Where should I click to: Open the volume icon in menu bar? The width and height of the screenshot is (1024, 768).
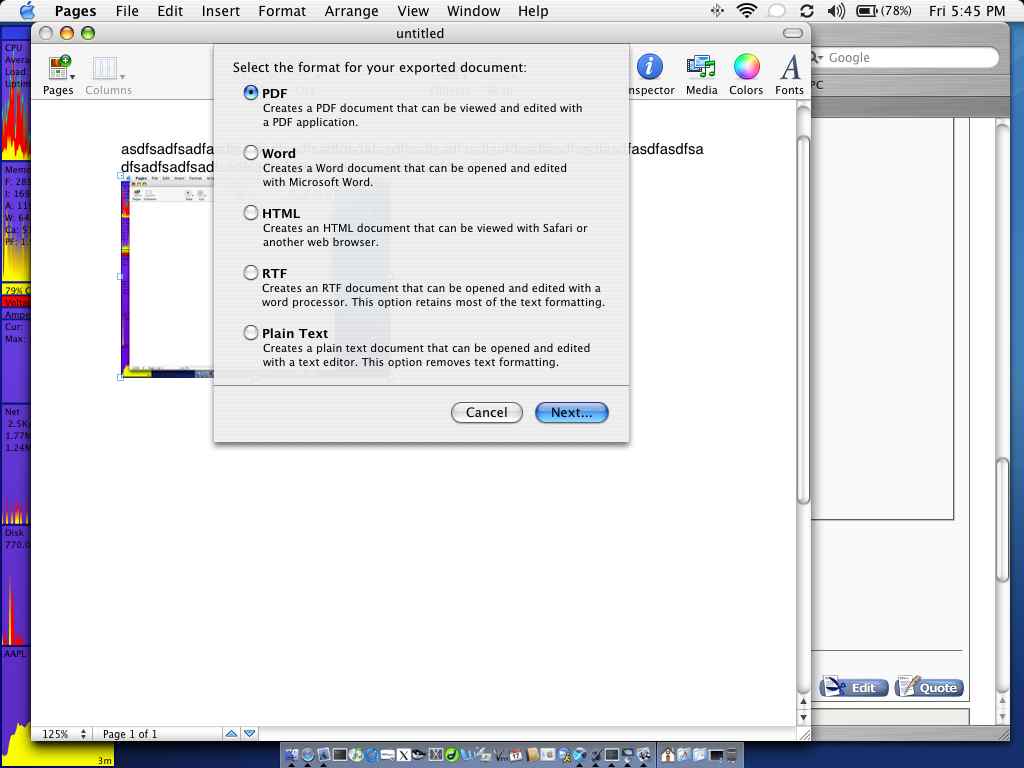coord(836,10)
